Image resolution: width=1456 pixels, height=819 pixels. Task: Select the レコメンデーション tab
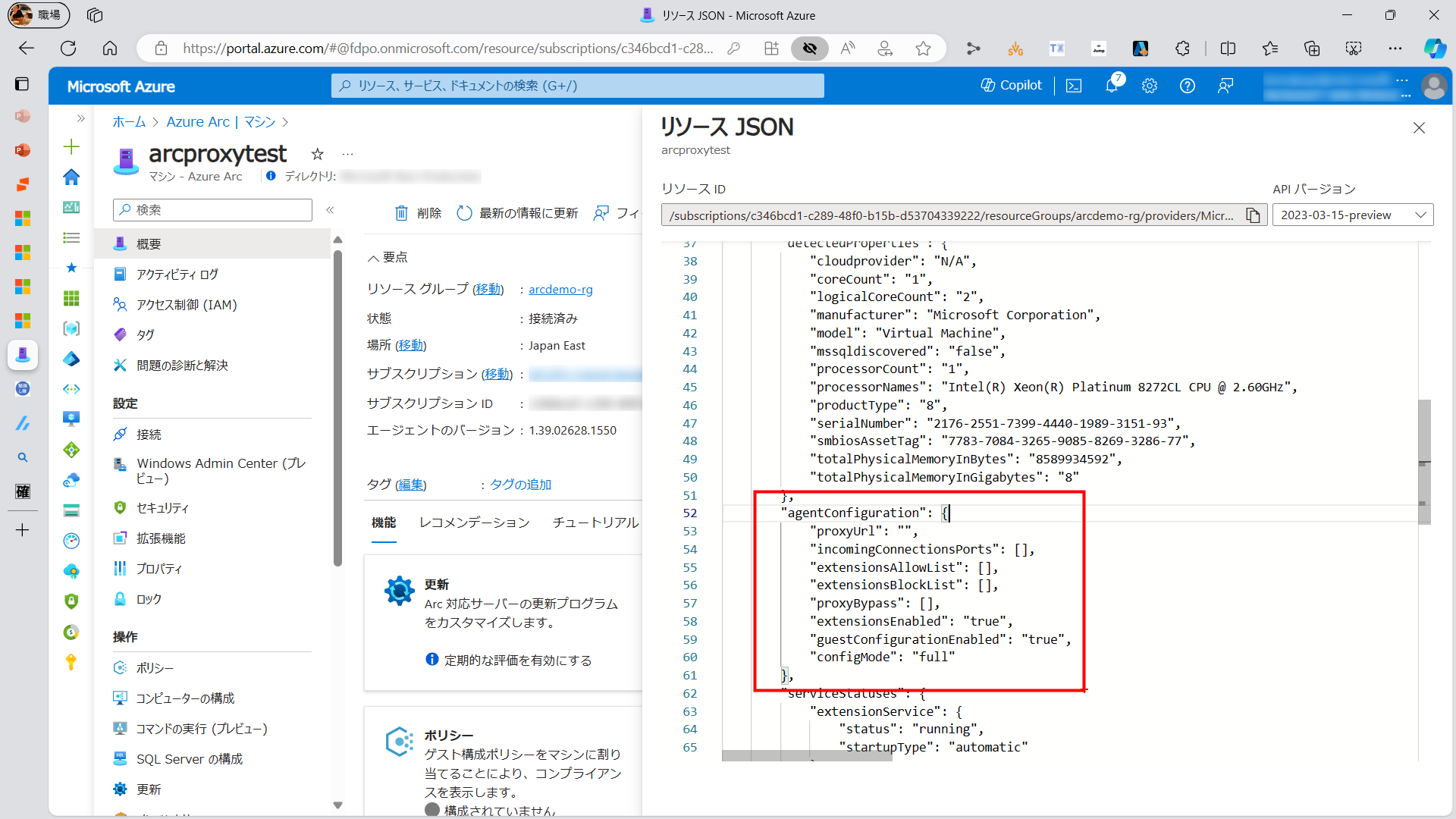tap(474, 522)
